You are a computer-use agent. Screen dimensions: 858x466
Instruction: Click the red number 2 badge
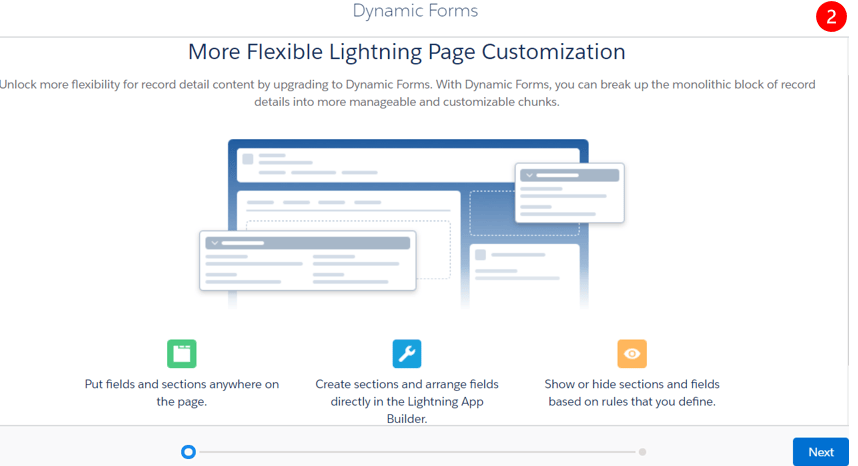(831, 17)
